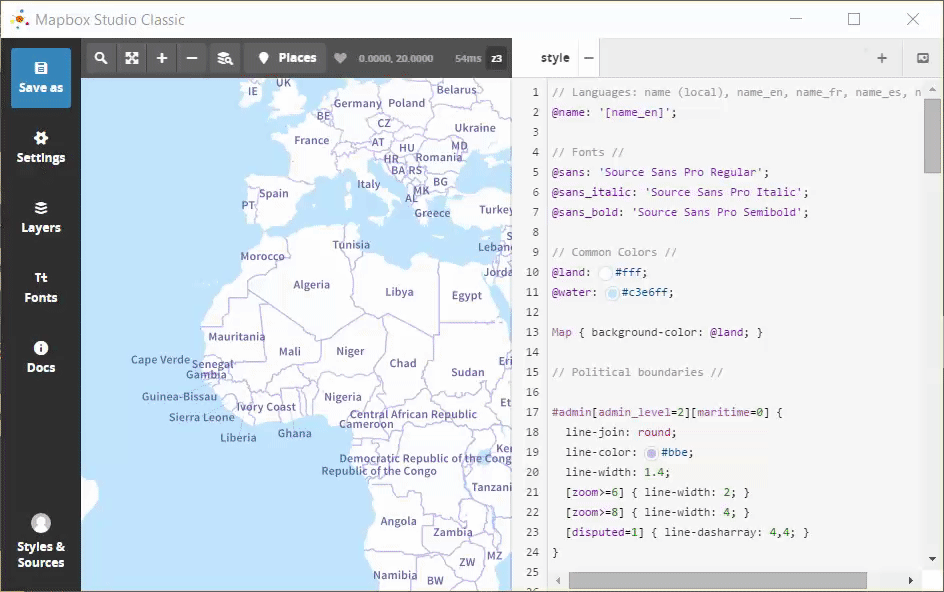Toggle fullscreen map view
The height and width of the screenshot is (592, 944).
(132, 58)
